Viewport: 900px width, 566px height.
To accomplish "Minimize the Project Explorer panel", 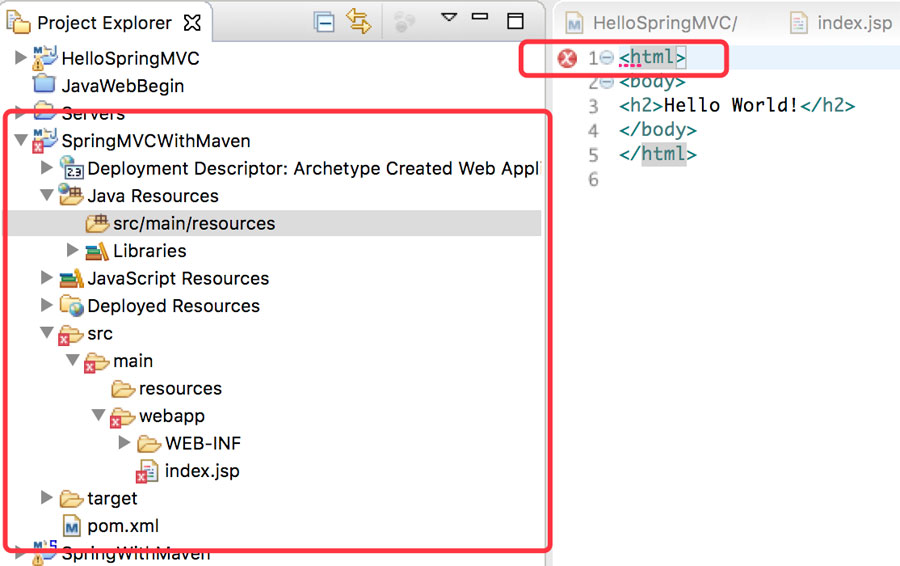I will click(482, 18).
